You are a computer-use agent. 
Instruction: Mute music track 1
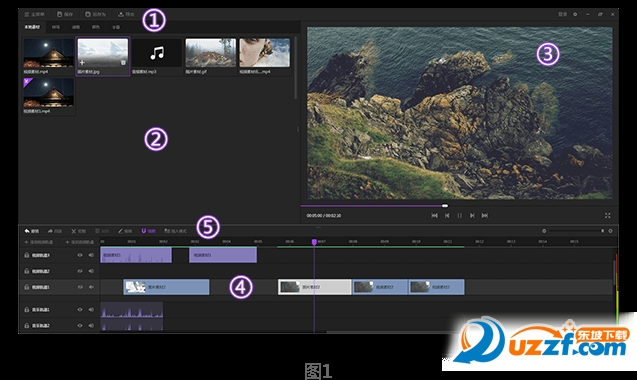(91, 310)
